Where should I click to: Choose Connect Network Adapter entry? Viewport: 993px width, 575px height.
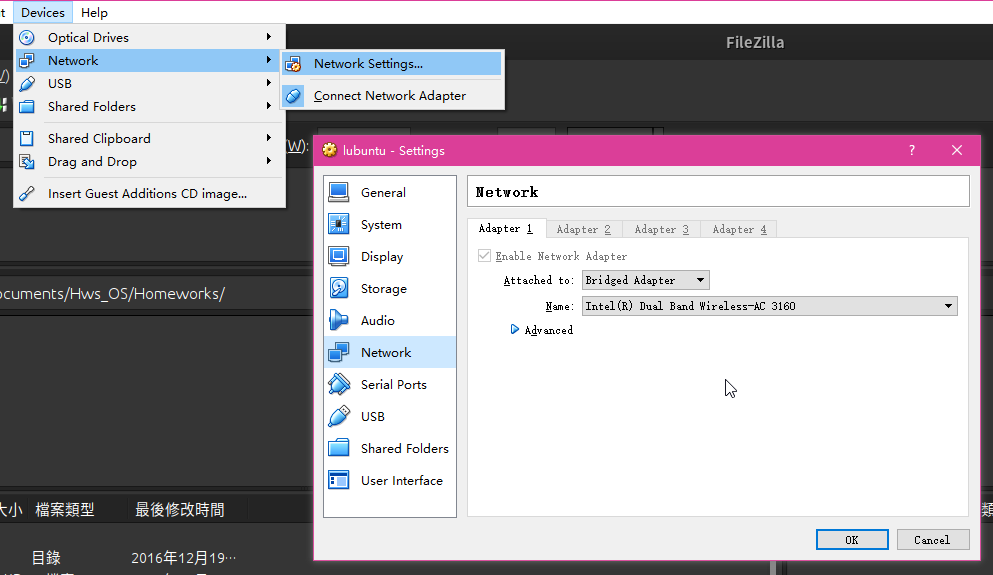point(391,96)
